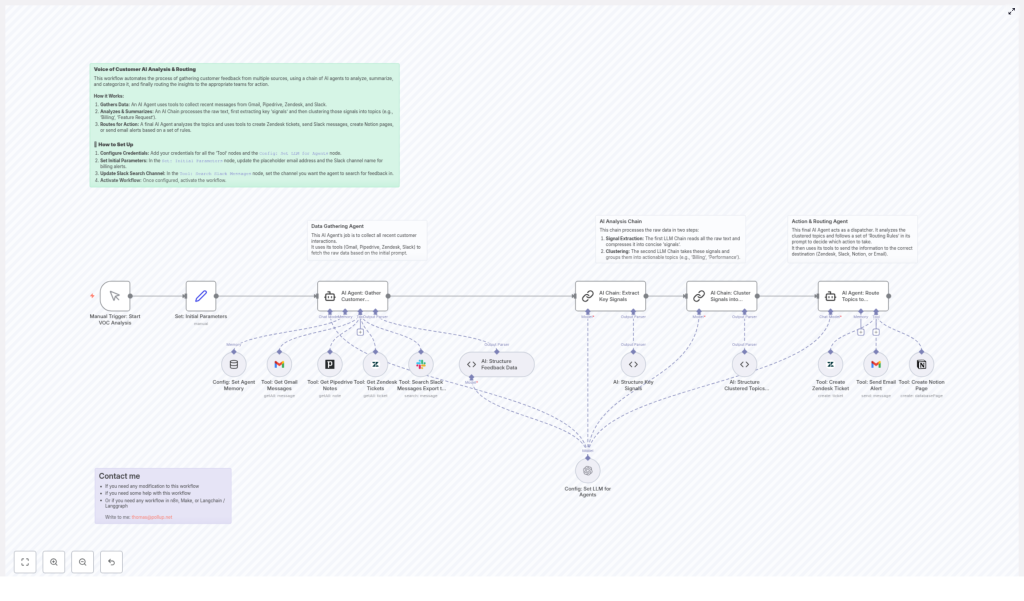
Task: Zoom in on the workflow canvas
Action: coord(53,562)
